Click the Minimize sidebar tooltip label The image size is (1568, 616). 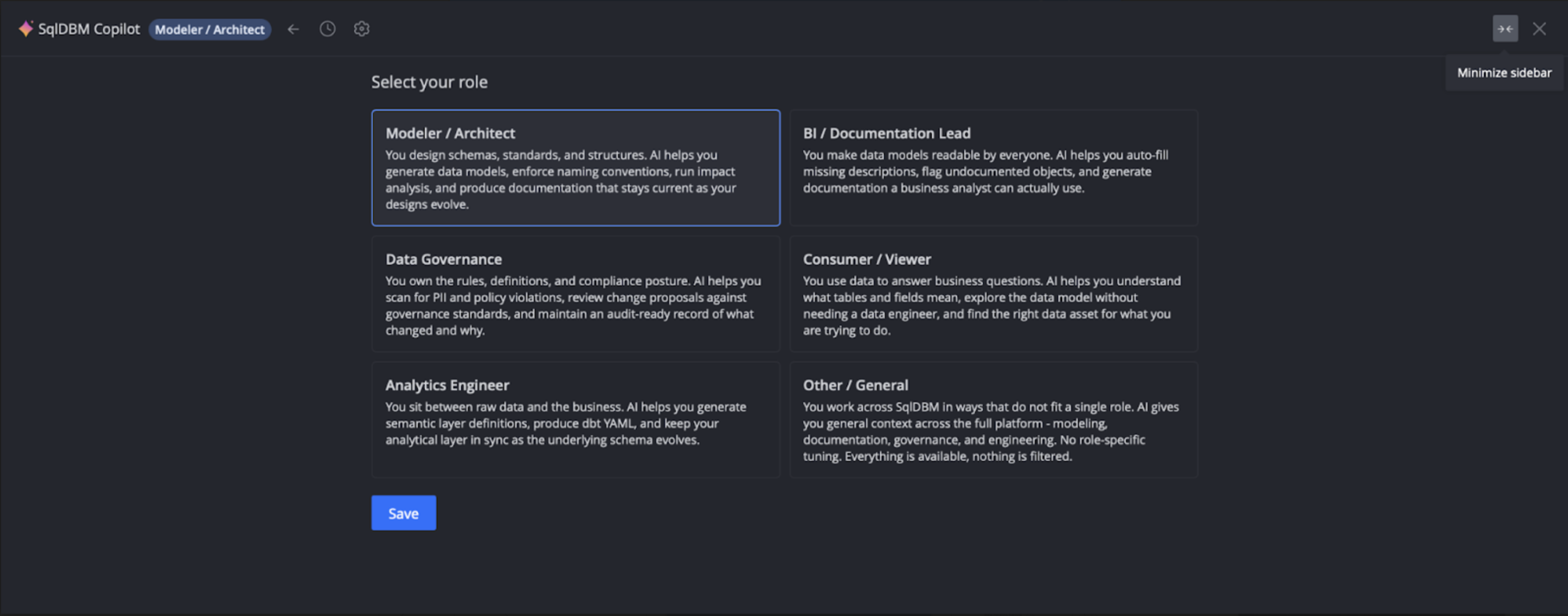pyautogui.click(x=1504, y=72)
